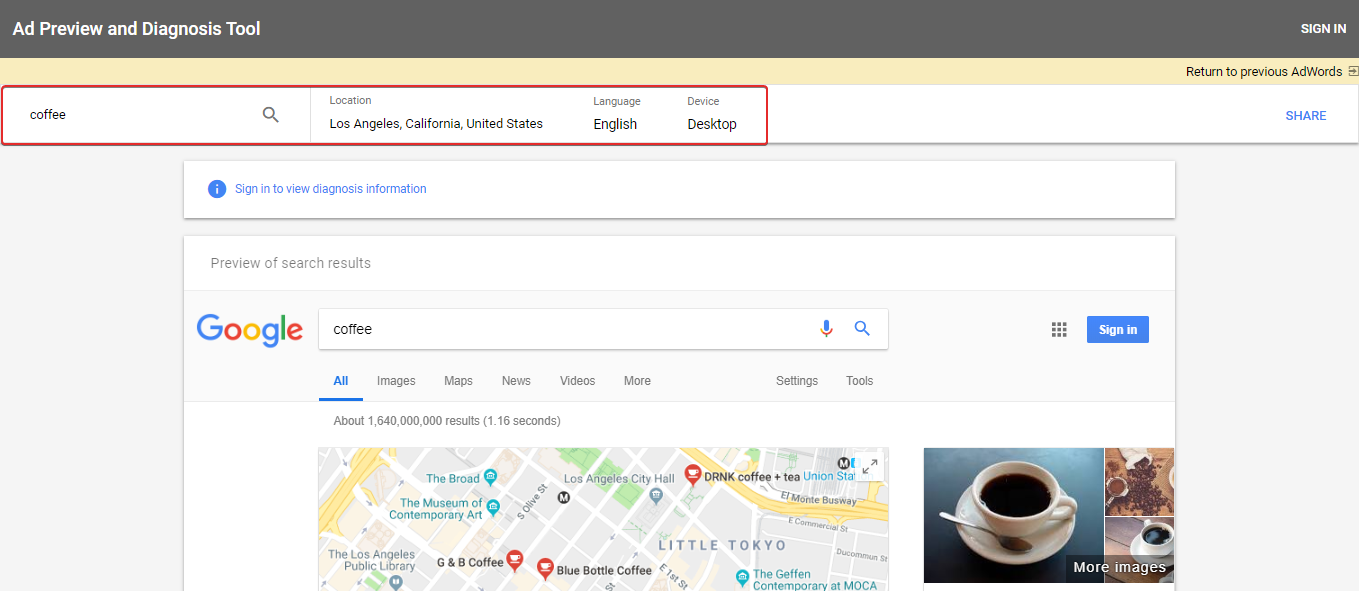Switch to the Videos tab
1359x591 pixels.
(577, 381)
